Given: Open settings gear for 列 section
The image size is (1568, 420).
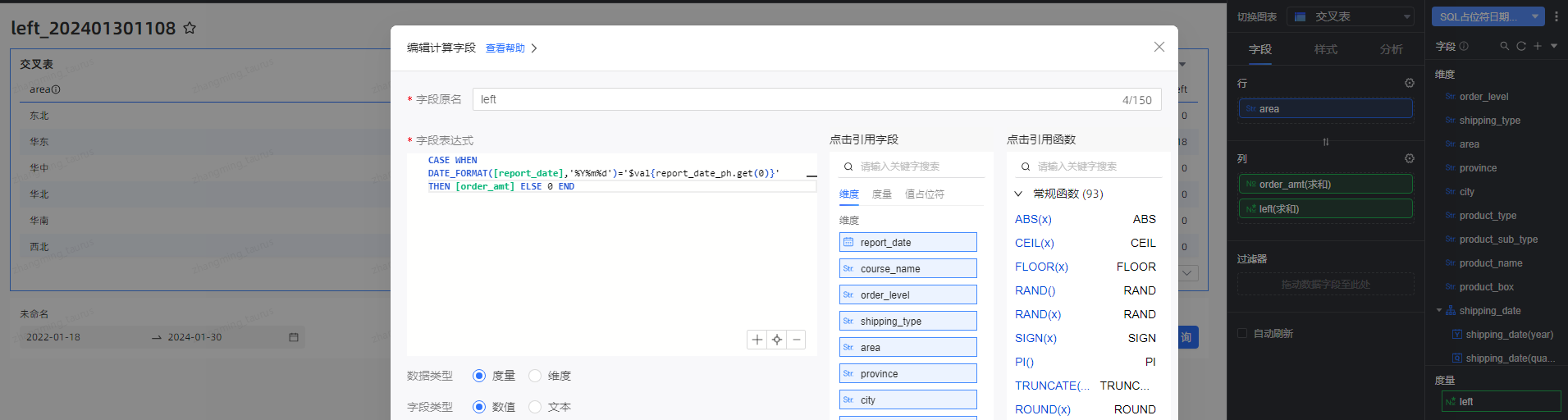Looking at the screenshot, I should coord(1409,158).
